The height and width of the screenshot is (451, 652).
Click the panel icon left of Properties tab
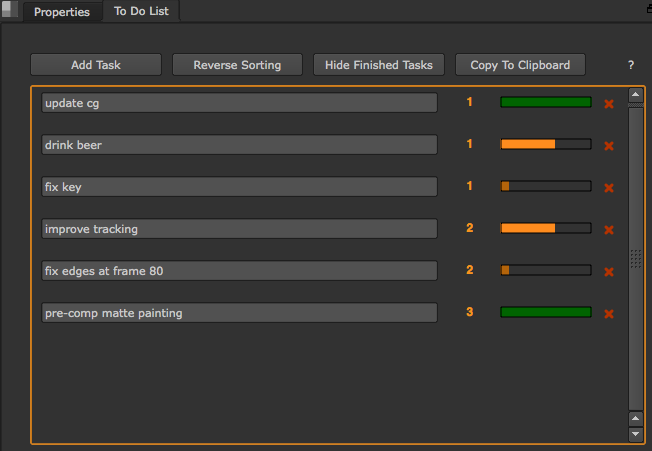click(10, 11)
